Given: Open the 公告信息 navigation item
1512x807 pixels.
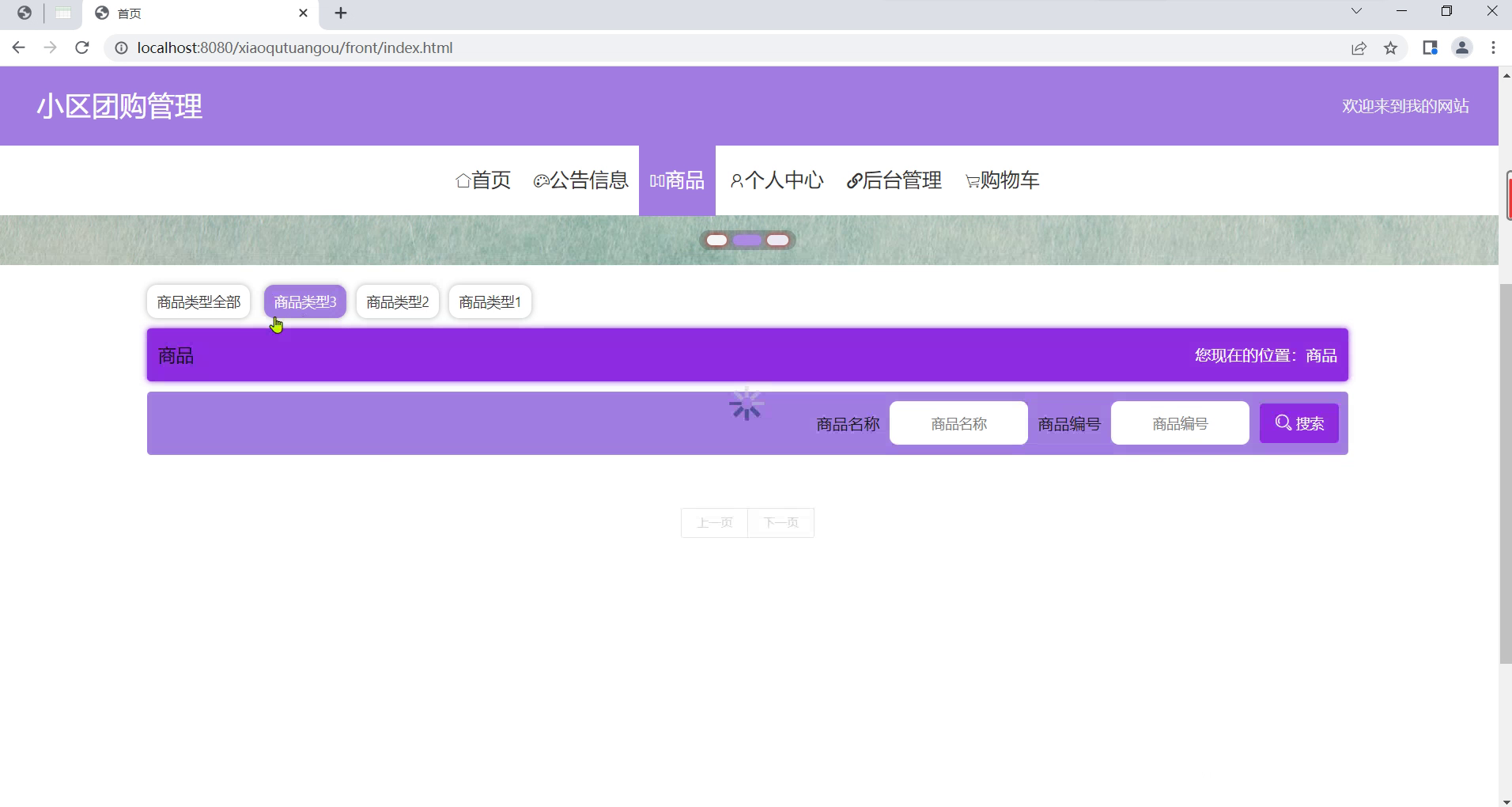Looking at the screenshot, I should tap(580, 180).
